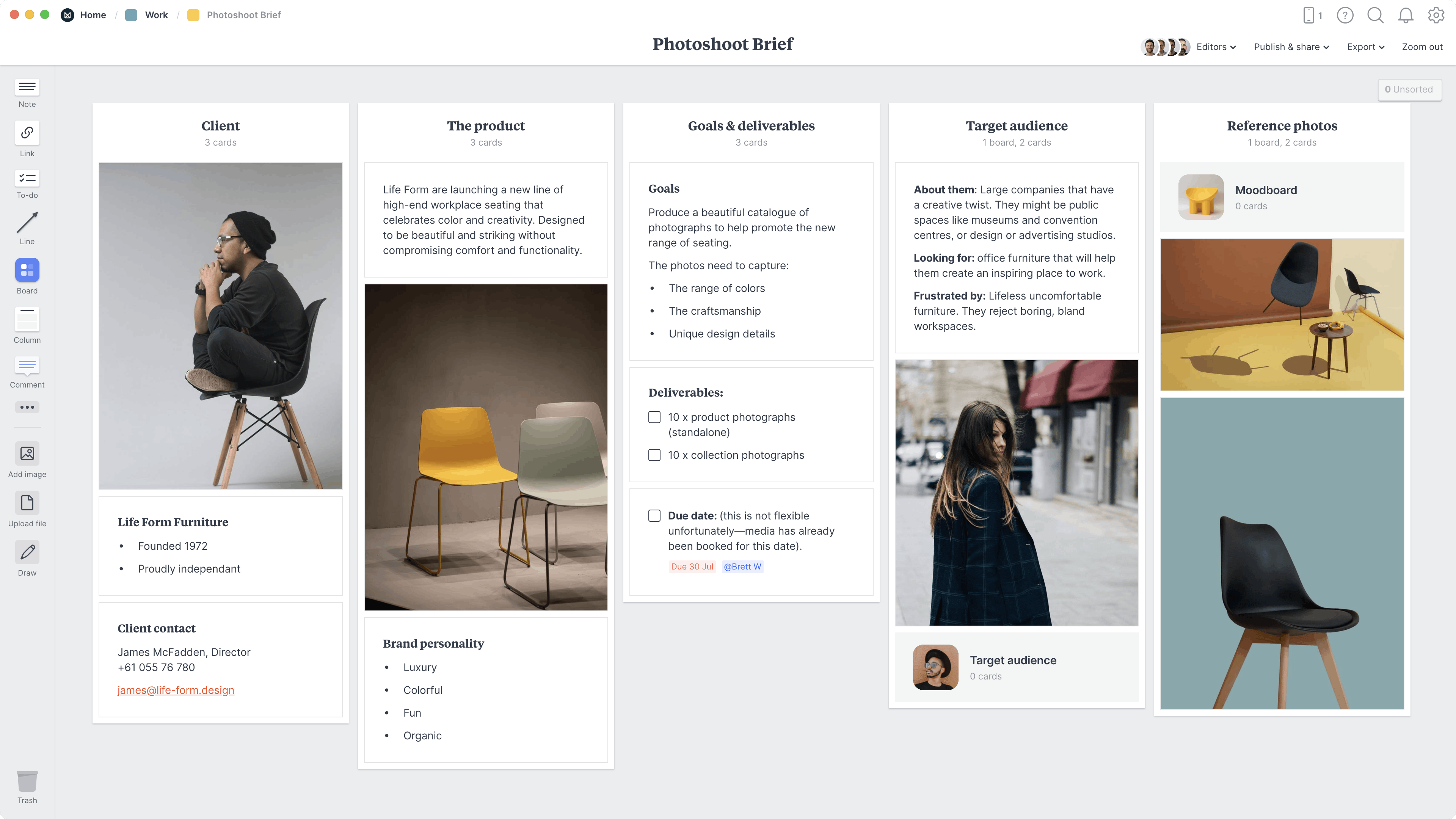Click the @Brett W mention link
Image resolution: width=1456 pixels, height=819 pixels.
pos(743,567)
